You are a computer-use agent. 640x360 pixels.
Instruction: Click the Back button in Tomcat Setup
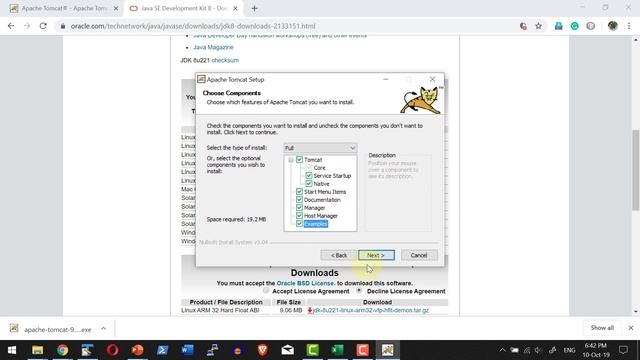(339, 255)
